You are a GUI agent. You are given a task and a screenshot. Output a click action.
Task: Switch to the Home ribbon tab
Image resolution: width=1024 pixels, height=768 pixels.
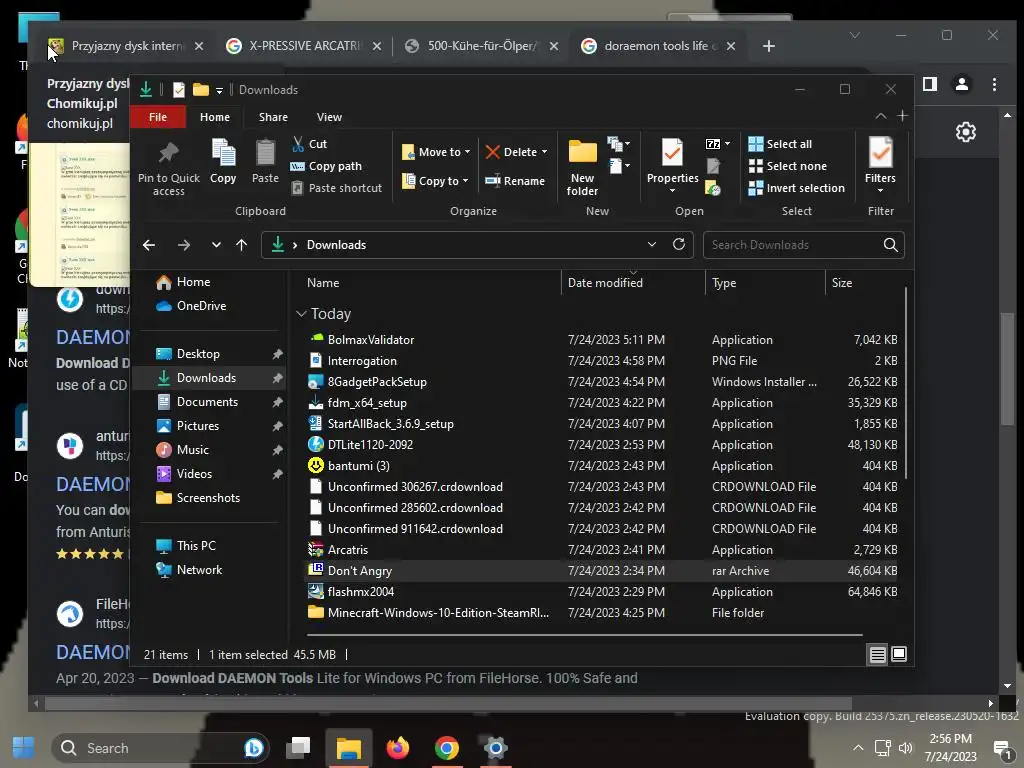coord(215,117)
